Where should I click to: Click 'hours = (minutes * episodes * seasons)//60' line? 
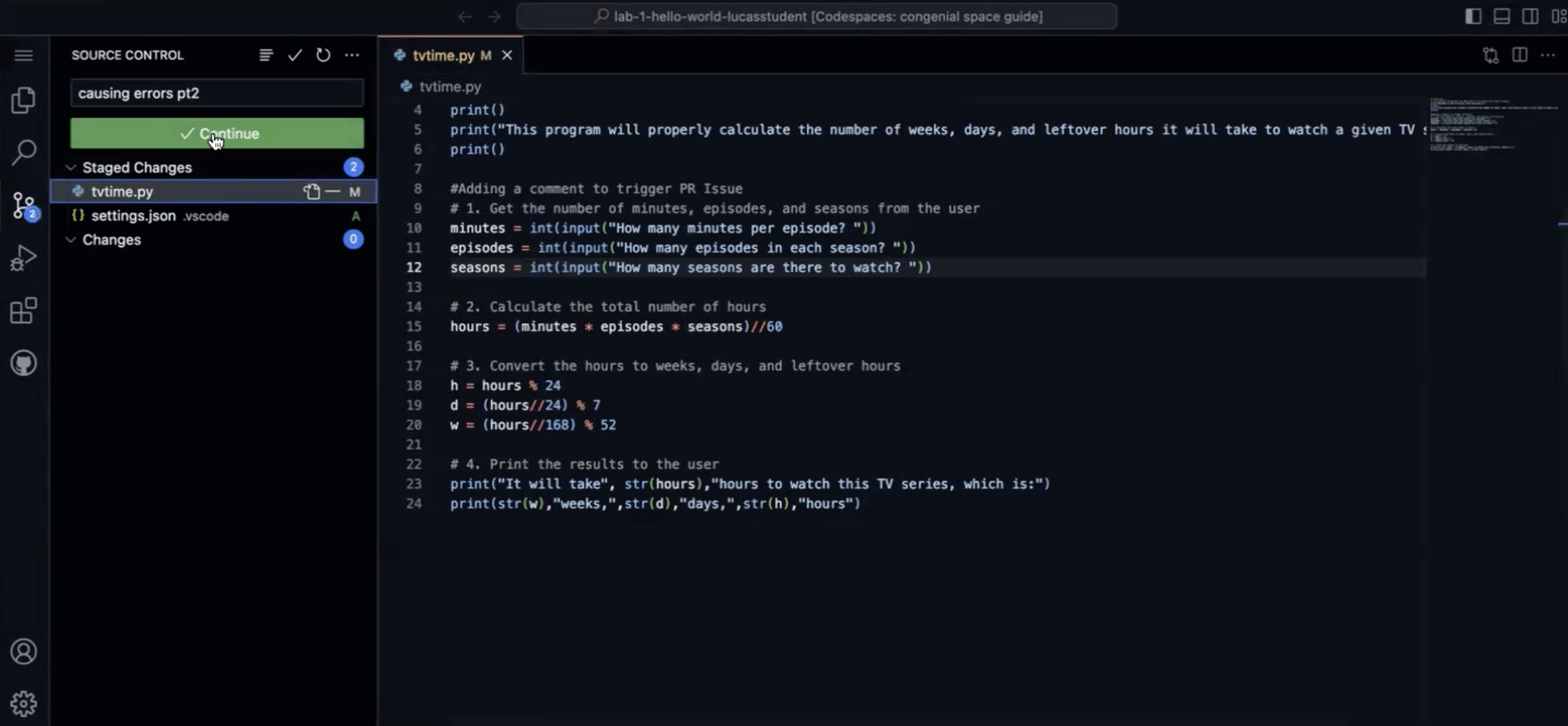[616, 326]
